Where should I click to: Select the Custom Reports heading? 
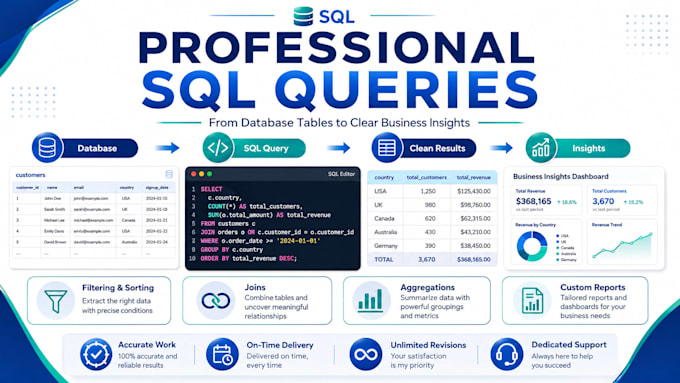tap(592, 287)
